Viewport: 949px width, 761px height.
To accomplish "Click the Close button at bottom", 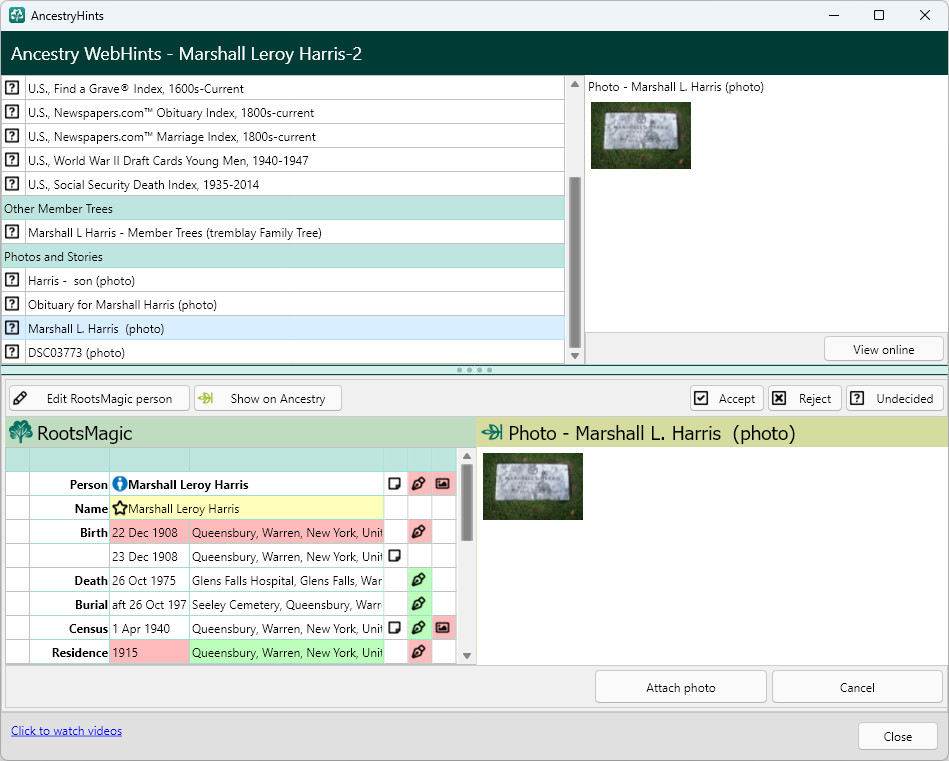I will pyautogui.click(x=898, y=736).
